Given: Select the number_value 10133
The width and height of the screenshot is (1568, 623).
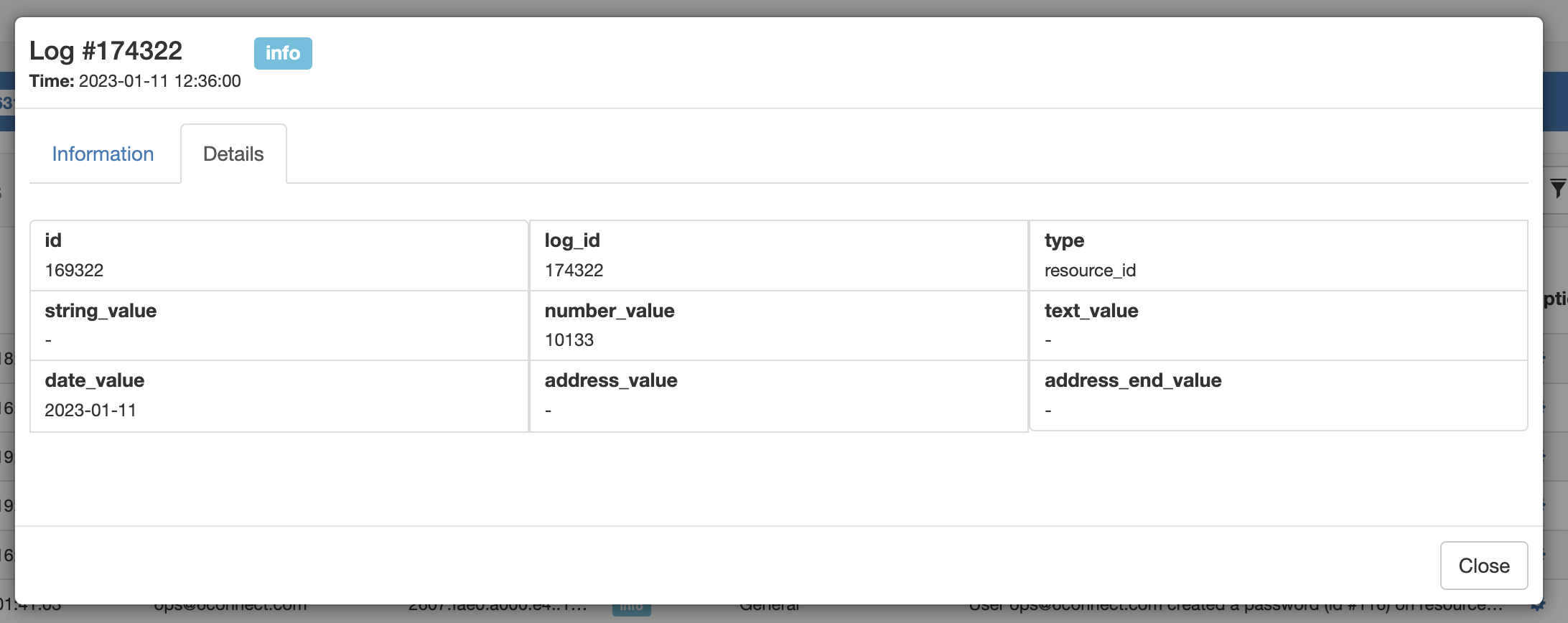Looking at the screenshot, I should click(569, 340).
